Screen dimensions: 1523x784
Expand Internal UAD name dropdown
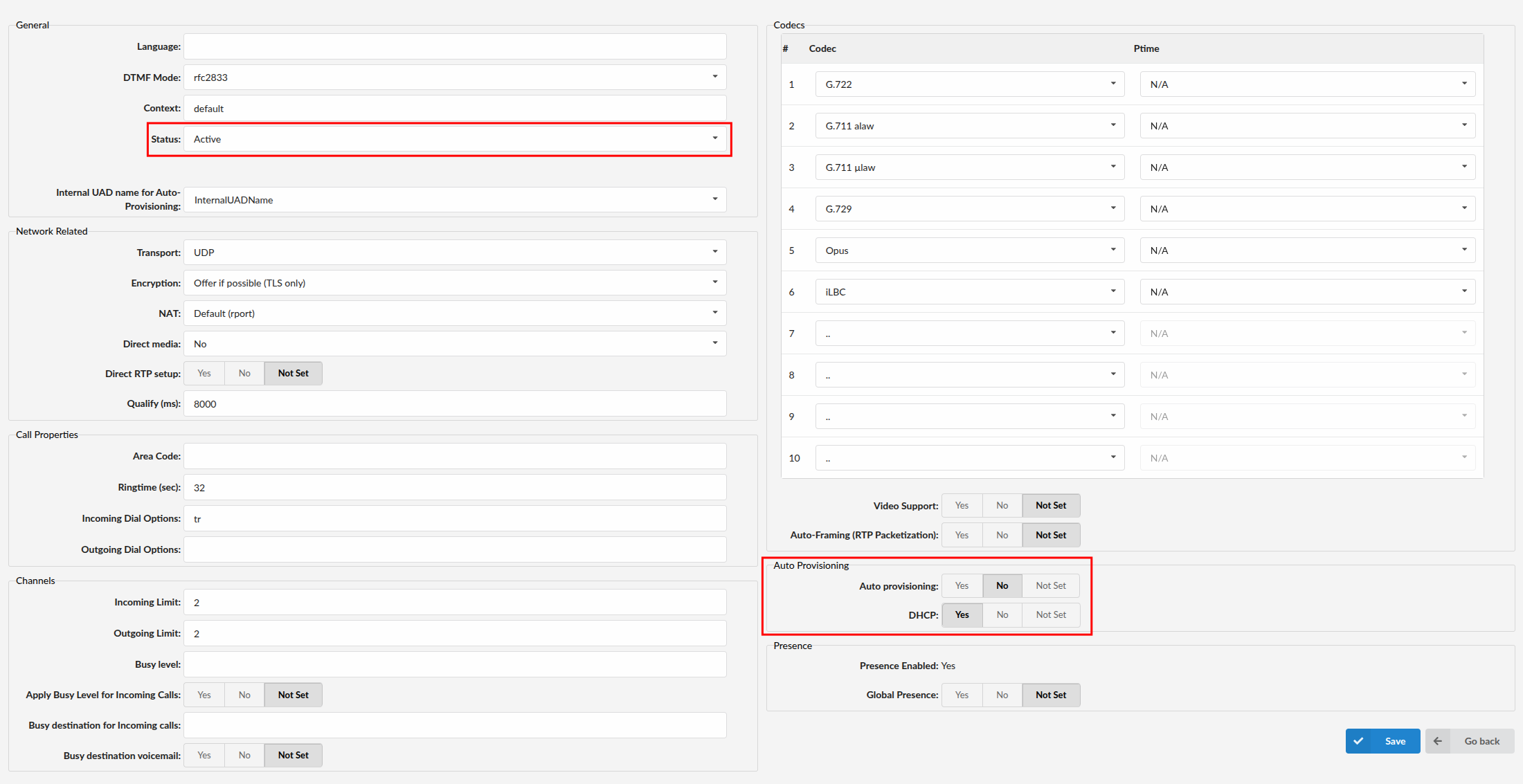[454, 200]
